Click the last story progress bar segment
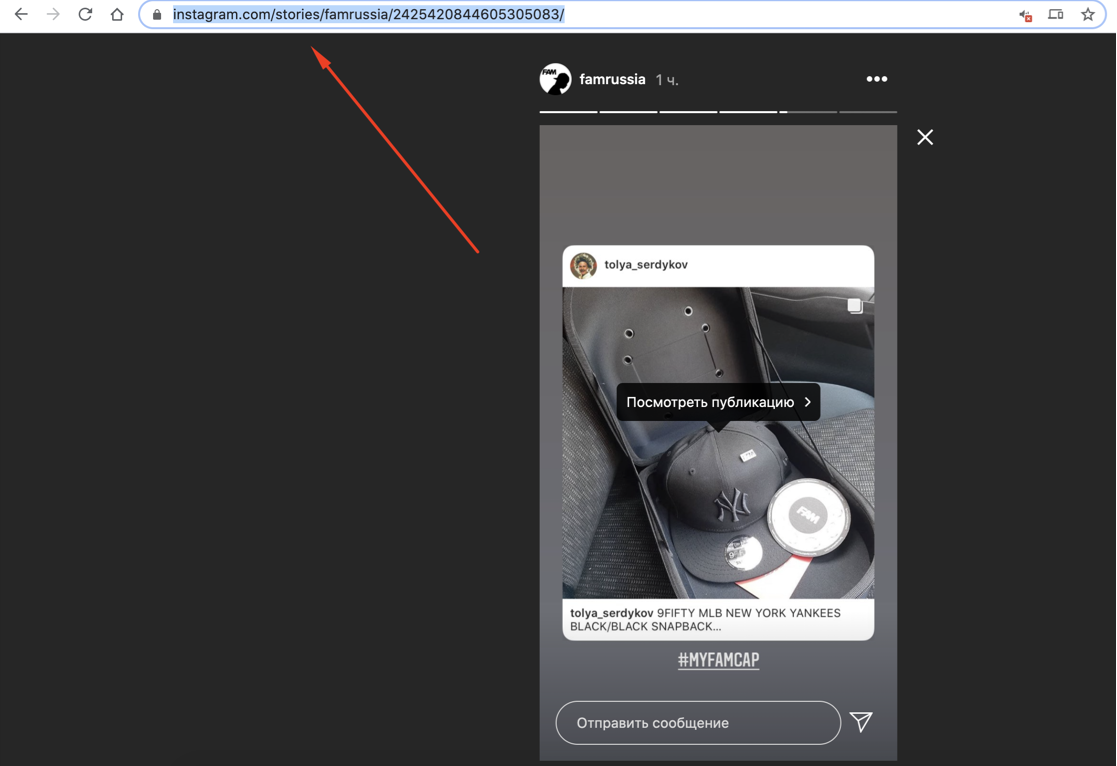Viewport: 1117px width, 766px height. pyautogui.click(x=868, y=111)
